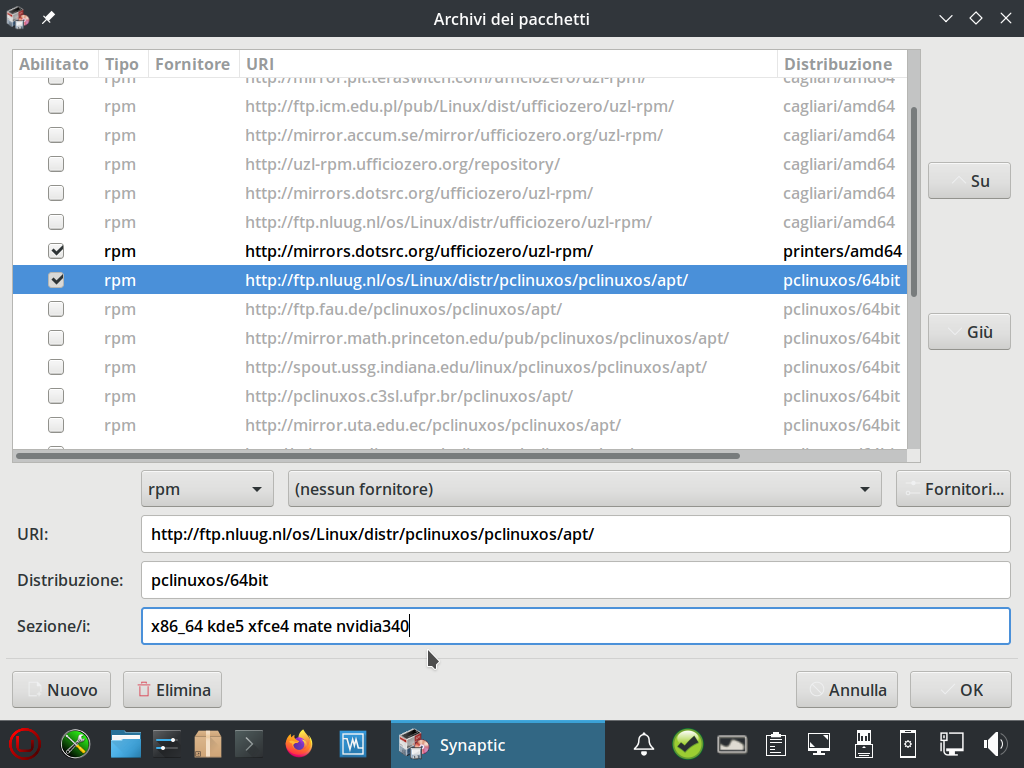
Task: Open the terminal icon in the taskbar
Action: 249,744
